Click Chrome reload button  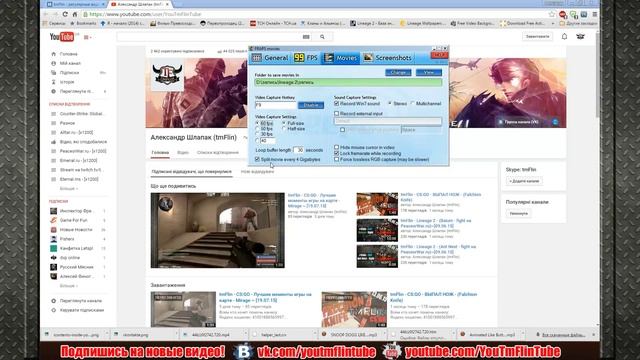point(65,14)
